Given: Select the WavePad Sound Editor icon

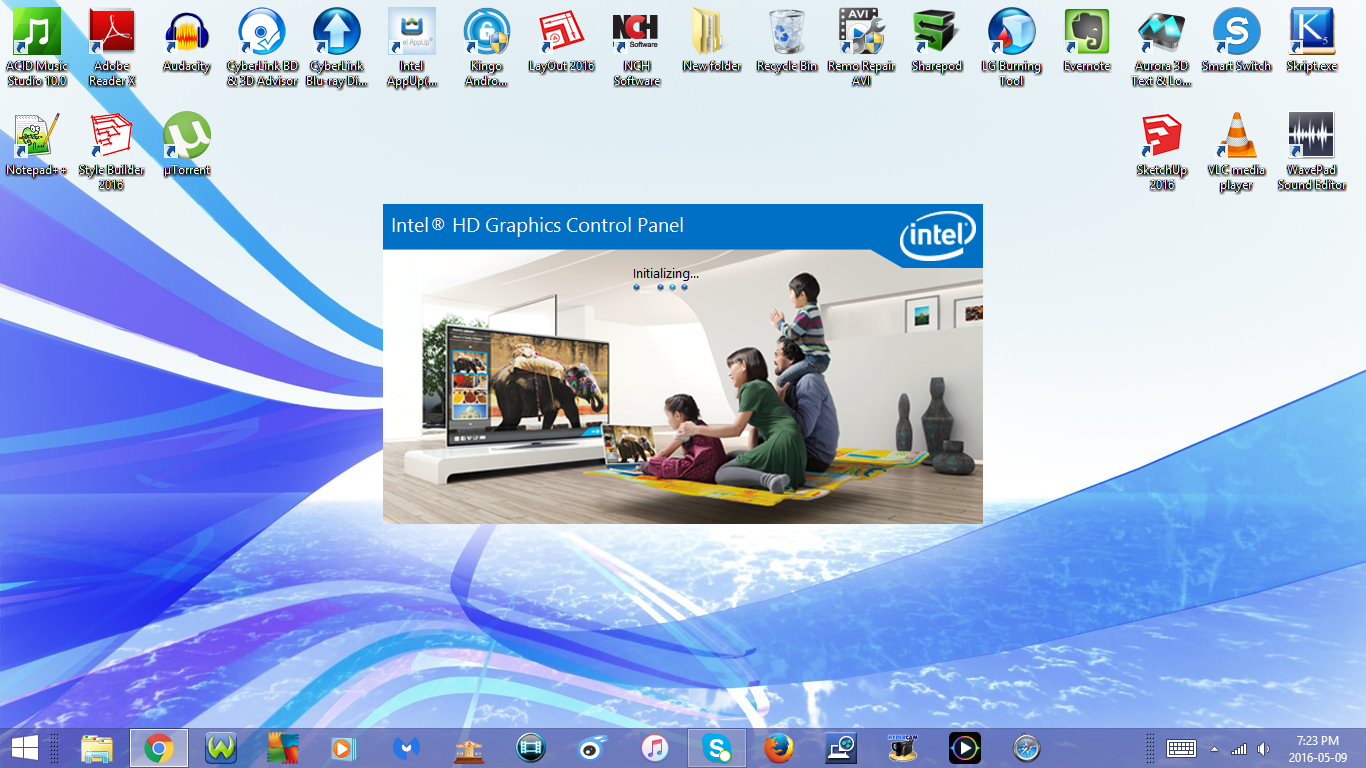Looking at the screenshot, I should 1312,151.
